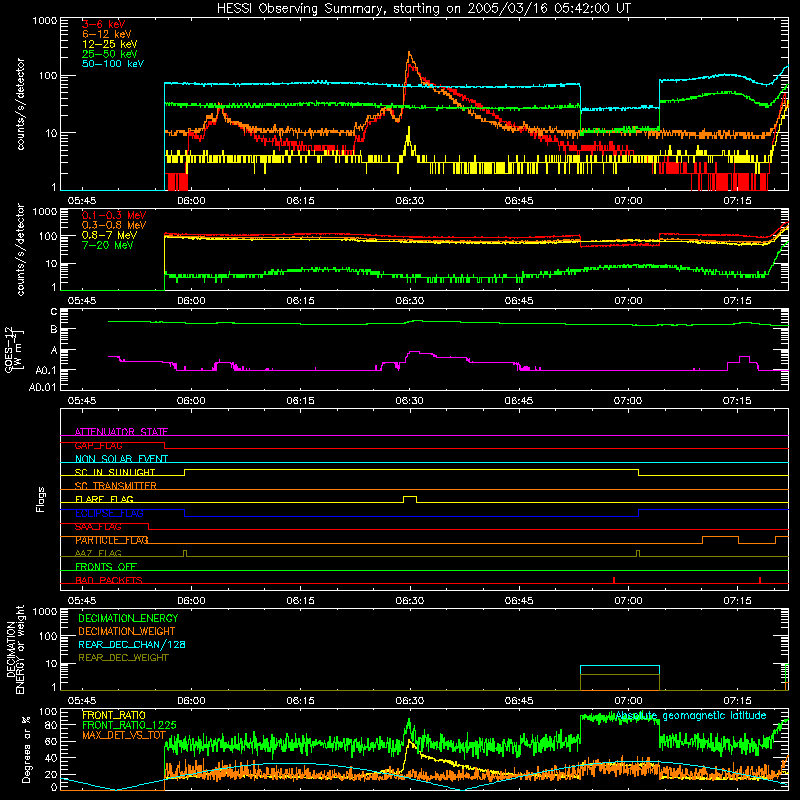Image resolution: width=800 pixels, height=800 pixels.
Task: Select the MAX_DET_VS_TOT legend label
Action: point(124,735)
